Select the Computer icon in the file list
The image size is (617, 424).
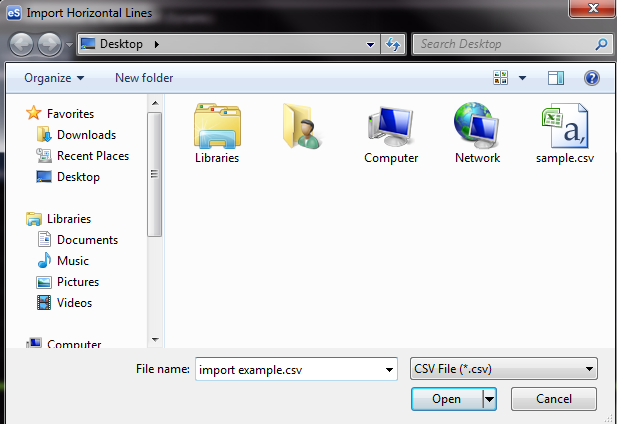[391, 134]
